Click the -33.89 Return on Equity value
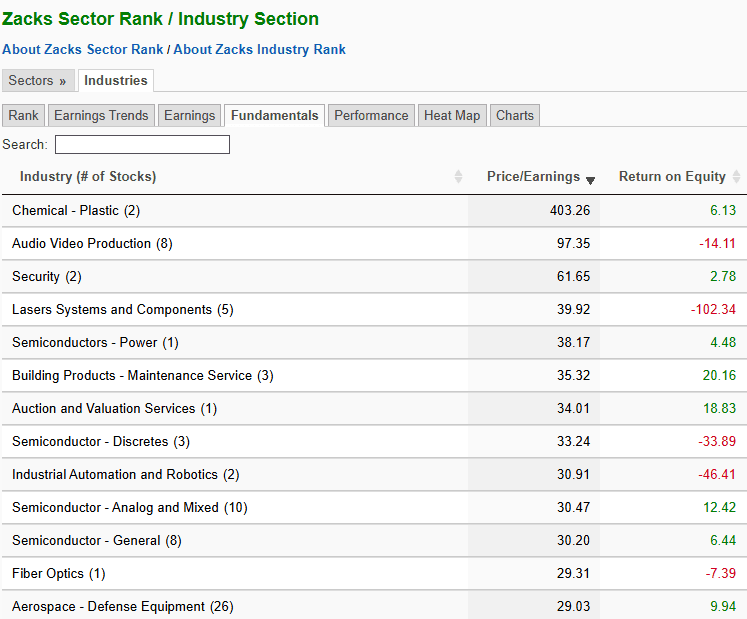The image size is (747, 619). [x=717, y=441]
